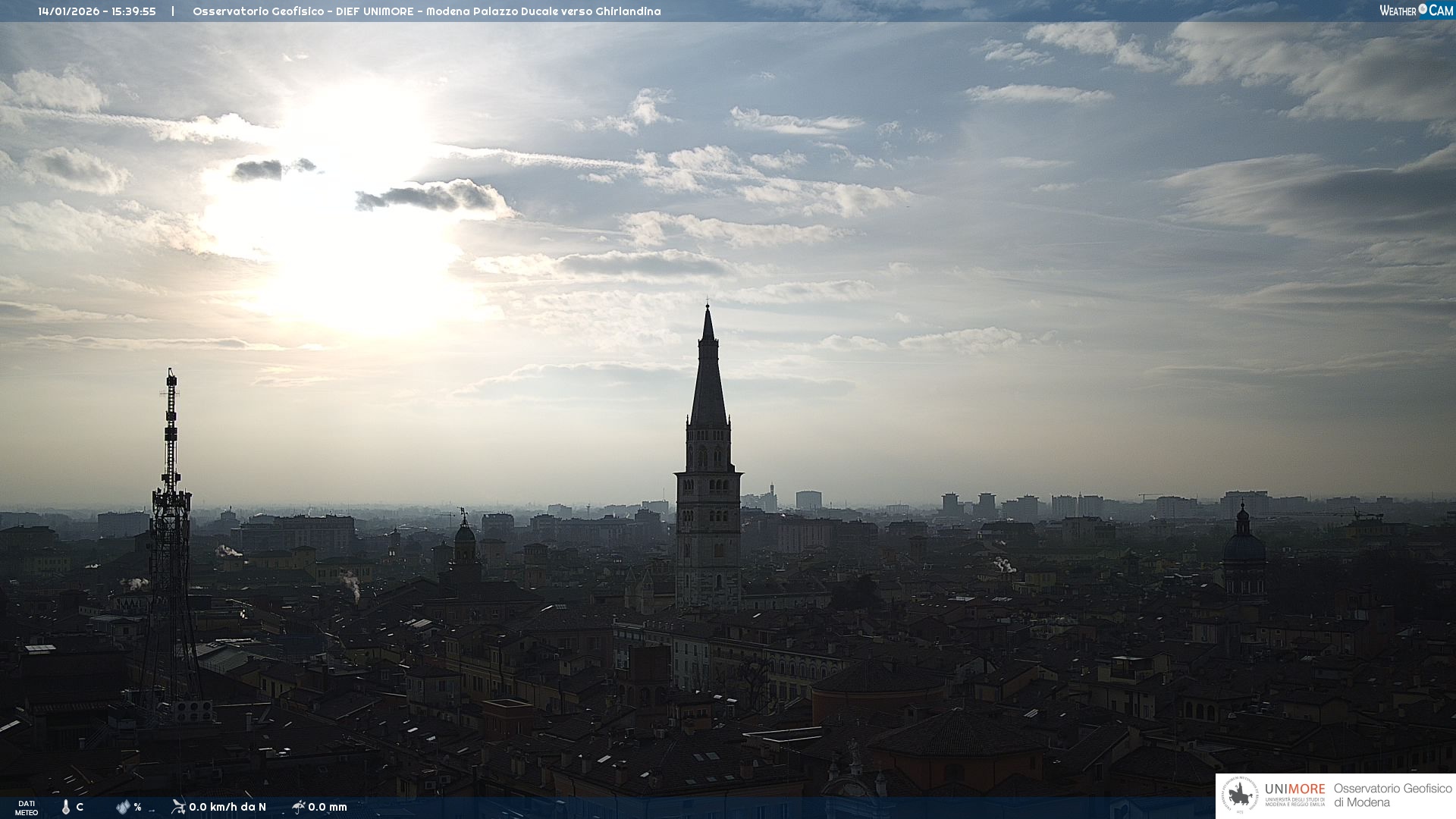Click Osservatorio Geofisico di Modena text
This screenshot has height=819, width=1456.
[x=1392, y=795]
